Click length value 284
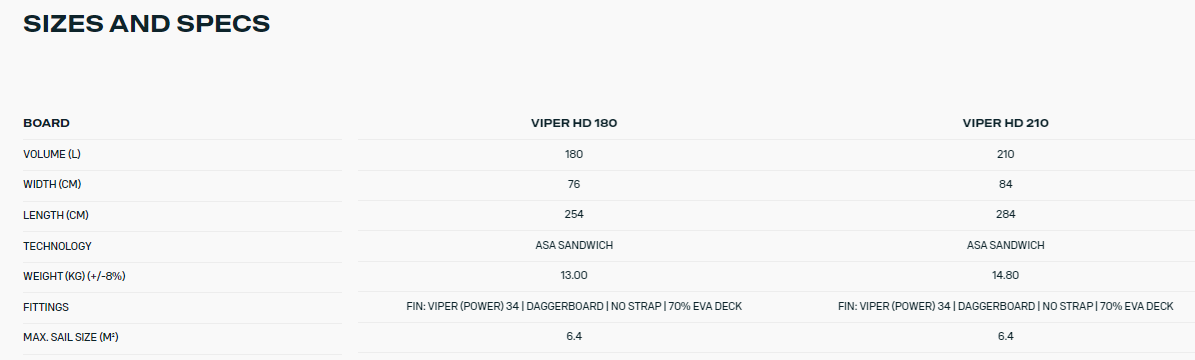The height and width of the screenshot is (360, 1195). click(x=1005, y=214)
